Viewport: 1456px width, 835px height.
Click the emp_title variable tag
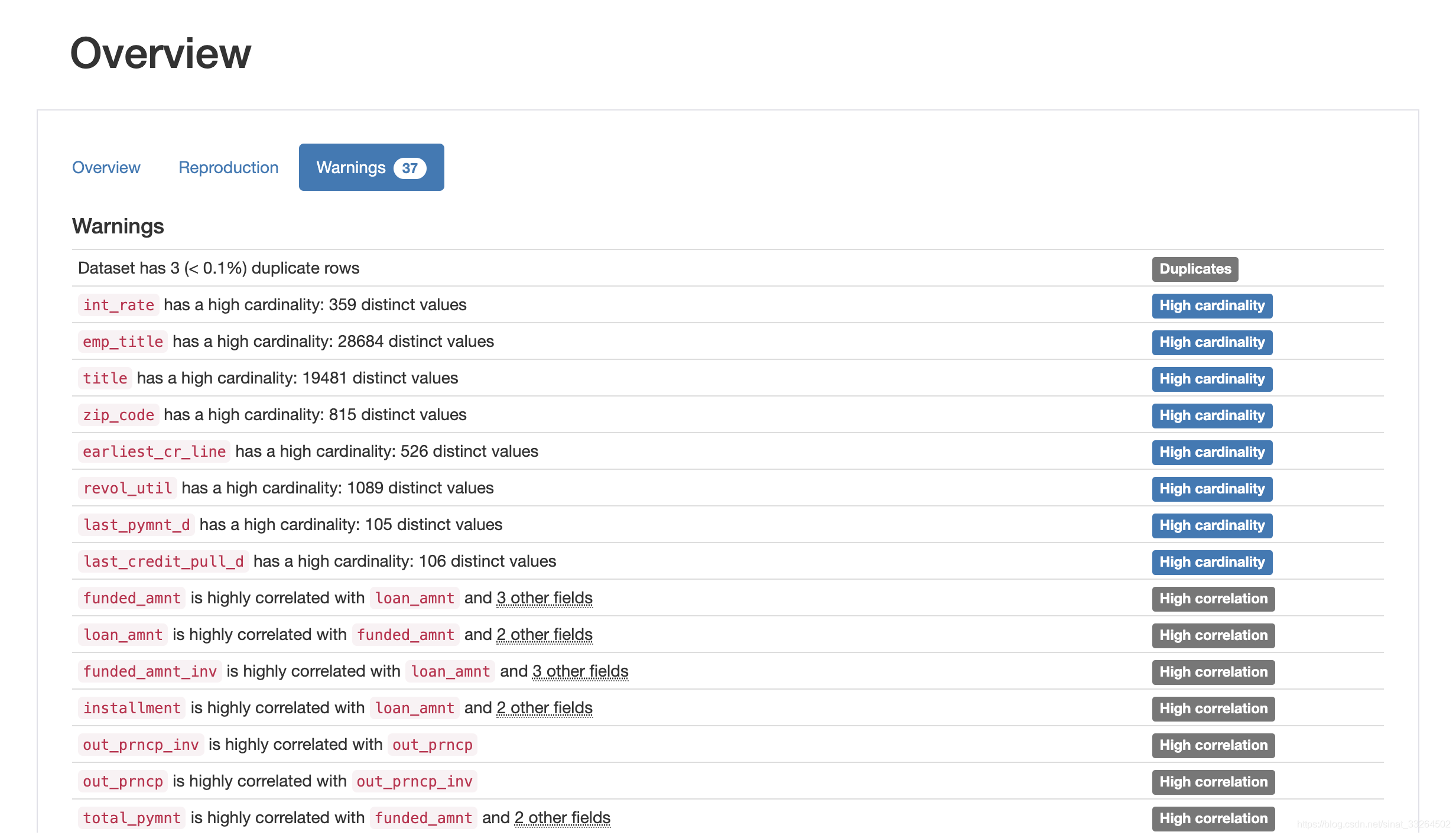tap(123, 342)
